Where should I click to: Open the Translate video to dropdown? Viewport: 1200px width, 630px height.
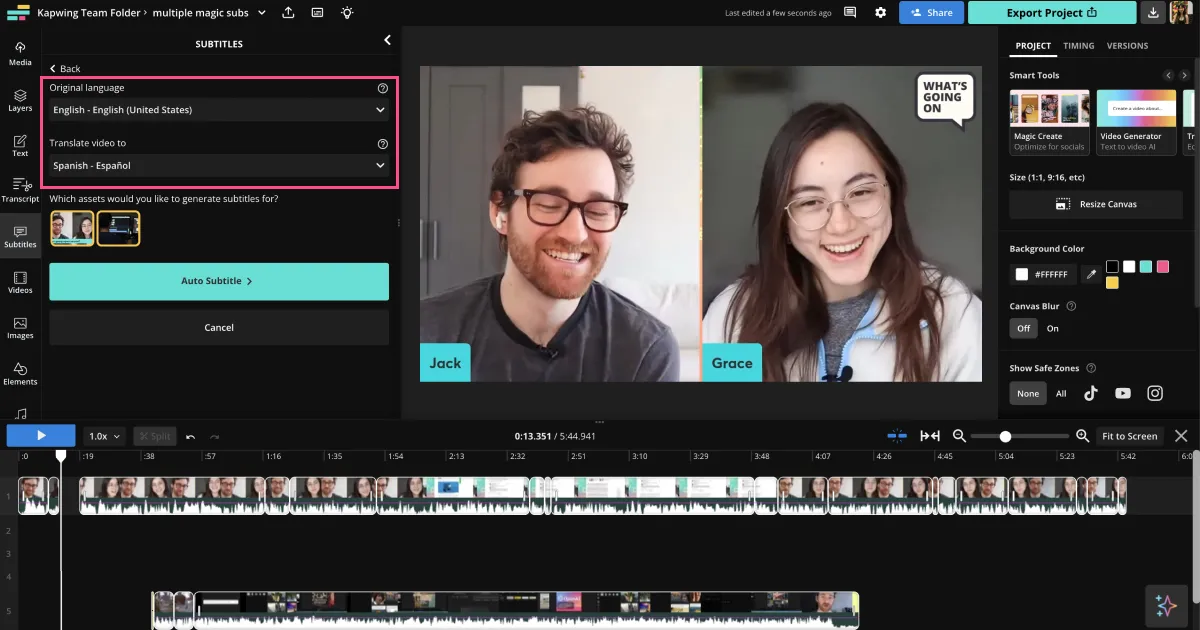pyautogui.click(x=219, y=166)
